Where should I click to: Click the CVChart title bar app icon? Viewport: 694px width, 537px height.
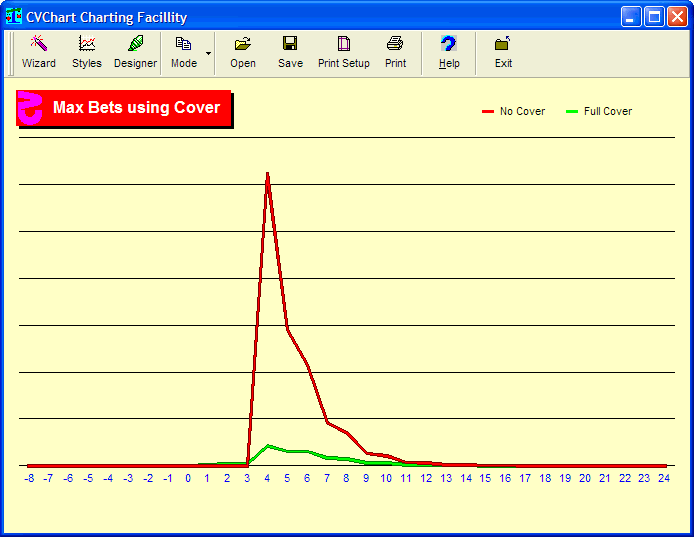pos(14,16)
